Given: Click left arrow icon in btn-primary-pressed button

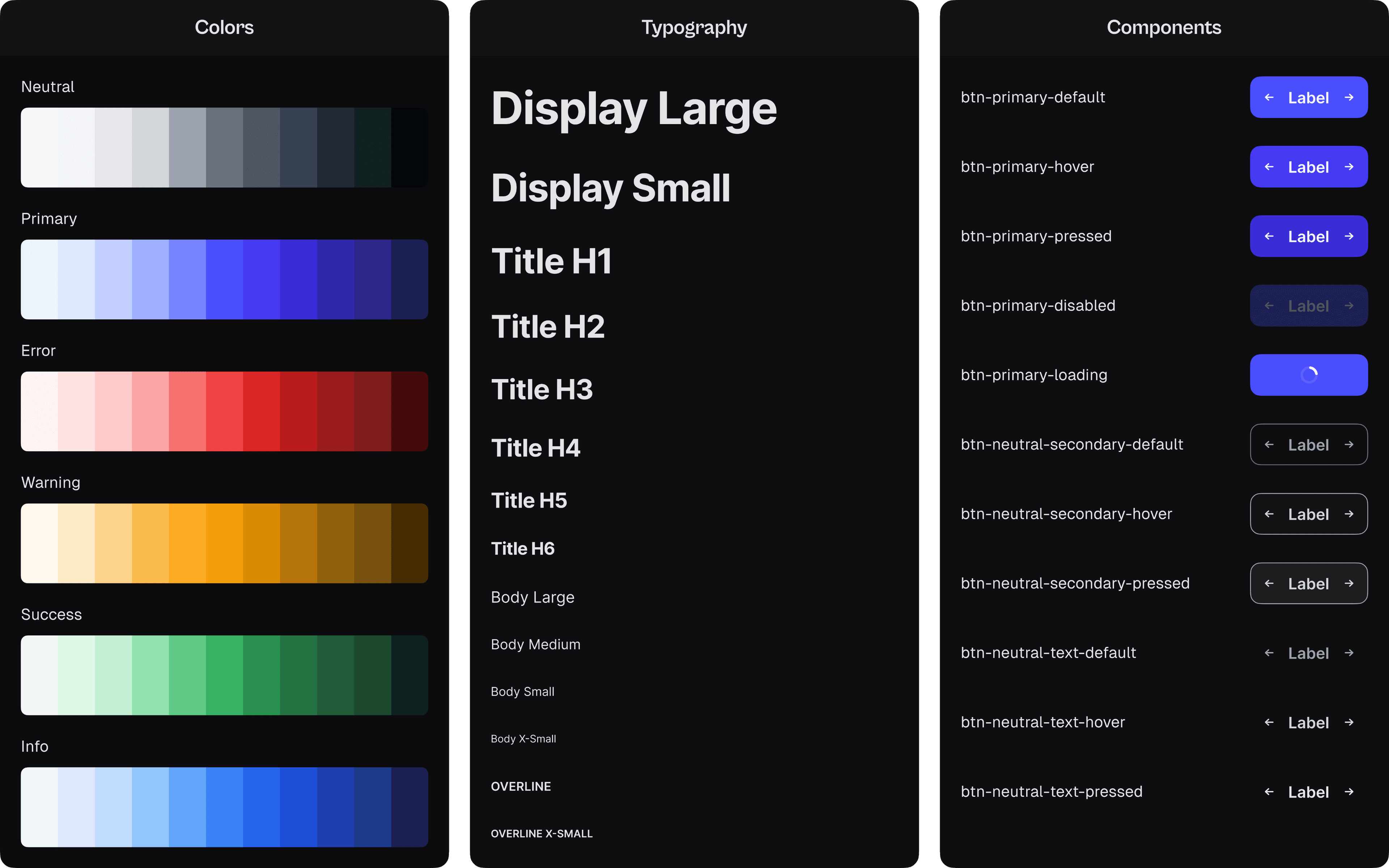Looking at the screenshot, I should [x=1269, y=237].
